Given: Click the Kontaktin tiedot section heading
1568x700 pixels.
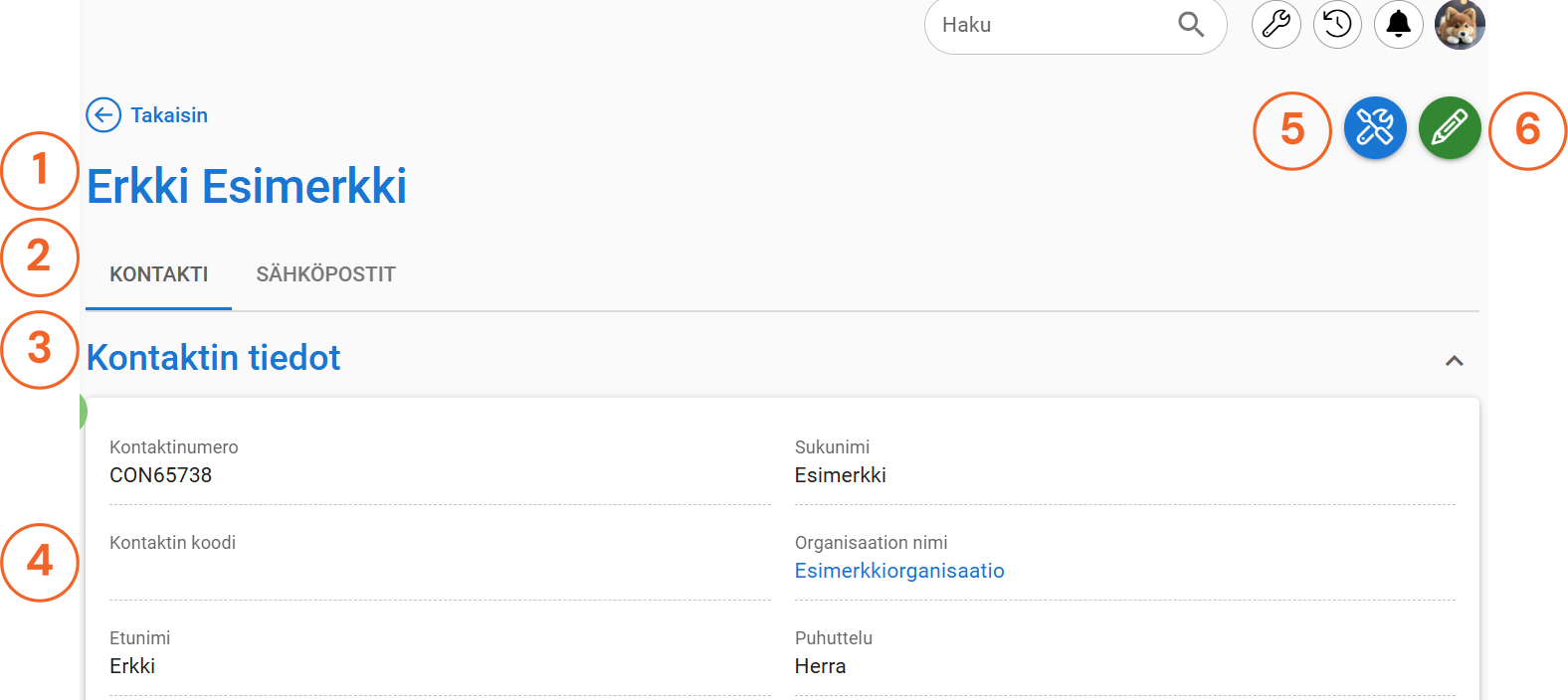Looking at the screenshot, I should pos(214,358).
